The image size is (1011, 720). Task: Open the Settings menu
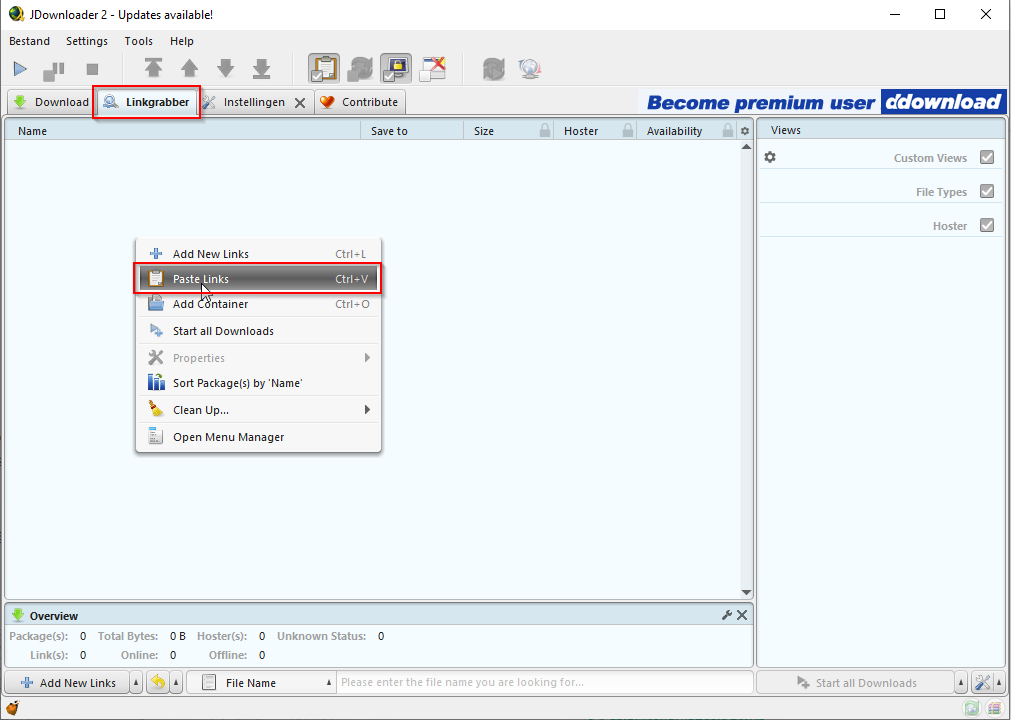click(86, 41)
